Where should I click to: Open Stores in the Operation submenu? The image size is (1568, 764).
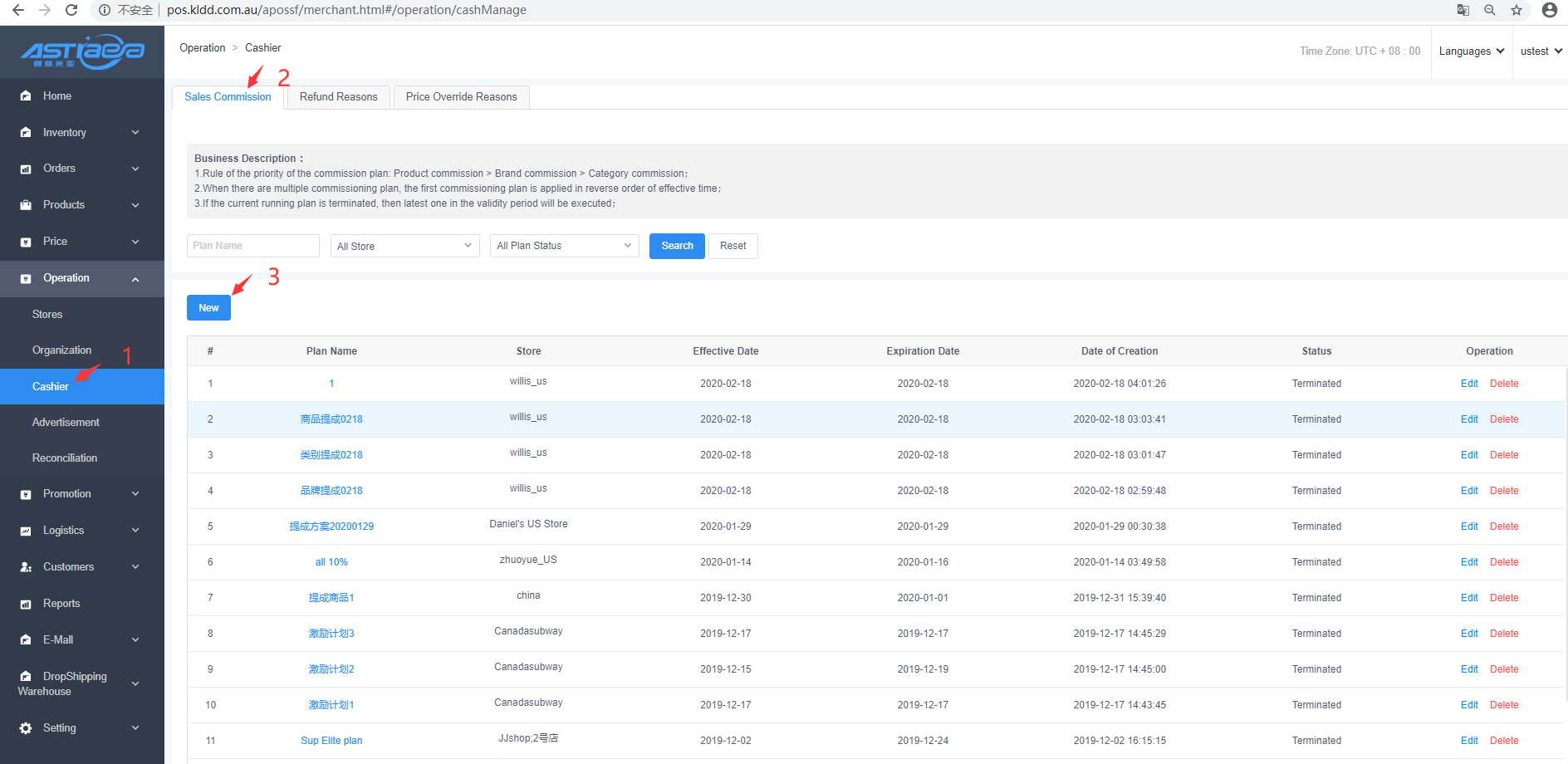point(47,315)
